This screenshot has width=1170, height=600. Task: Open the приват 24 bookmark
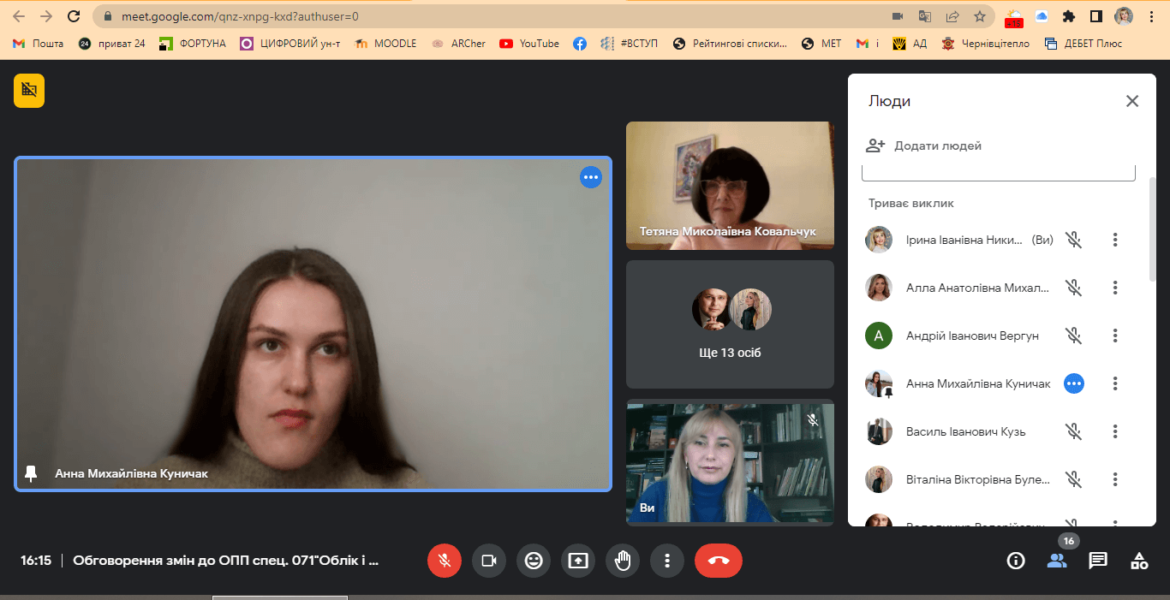click(x=112, y=43)
